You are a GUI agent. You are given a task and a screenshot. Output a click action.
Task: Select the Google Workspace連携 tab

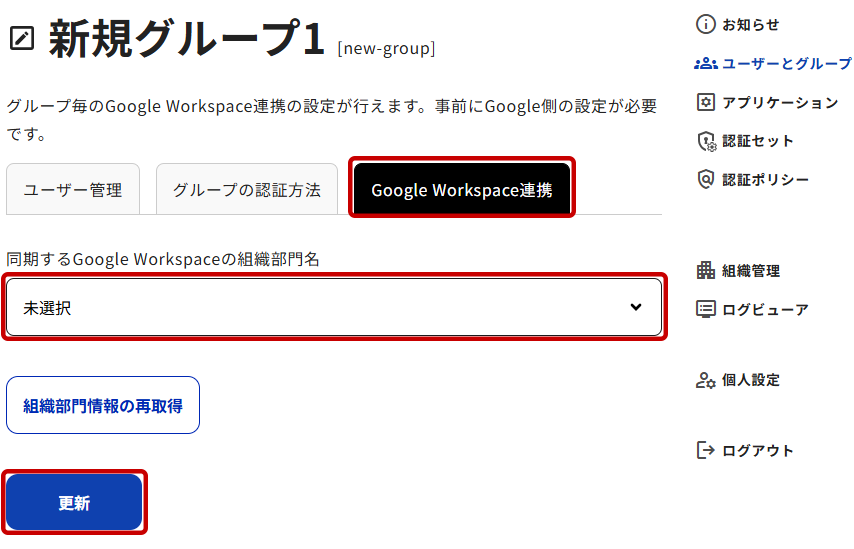tap(461, 189)
